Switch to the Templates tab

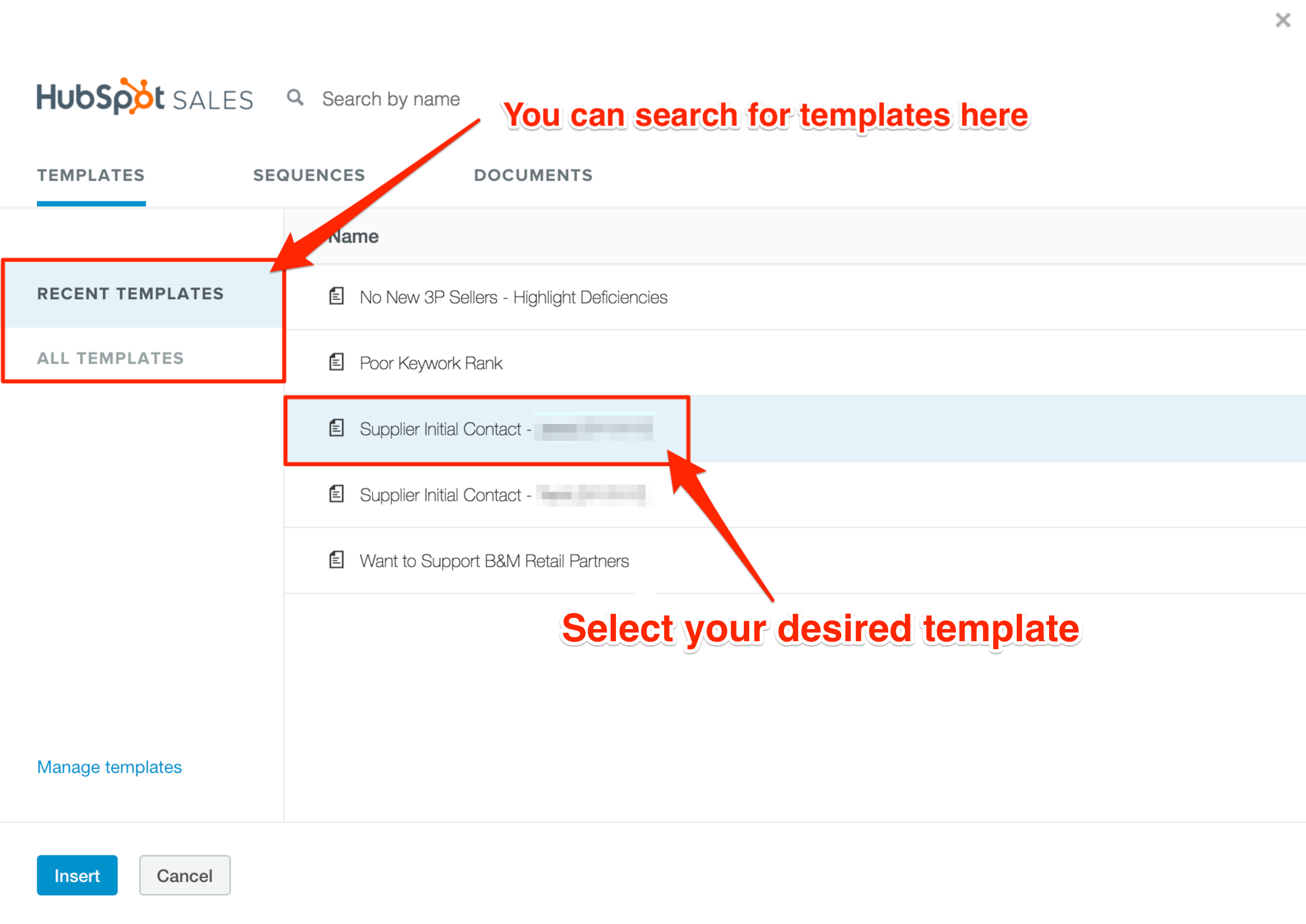91,175
